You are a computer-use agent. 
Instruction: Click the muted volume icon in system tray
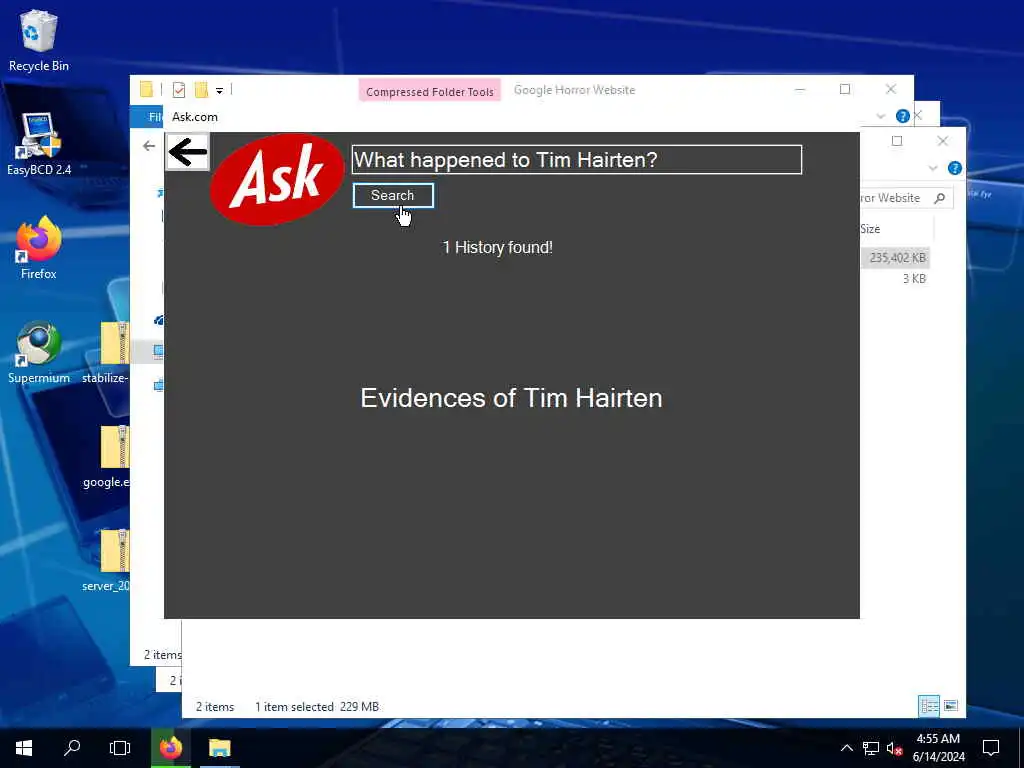pyautogui.click(x=894, y=748)
